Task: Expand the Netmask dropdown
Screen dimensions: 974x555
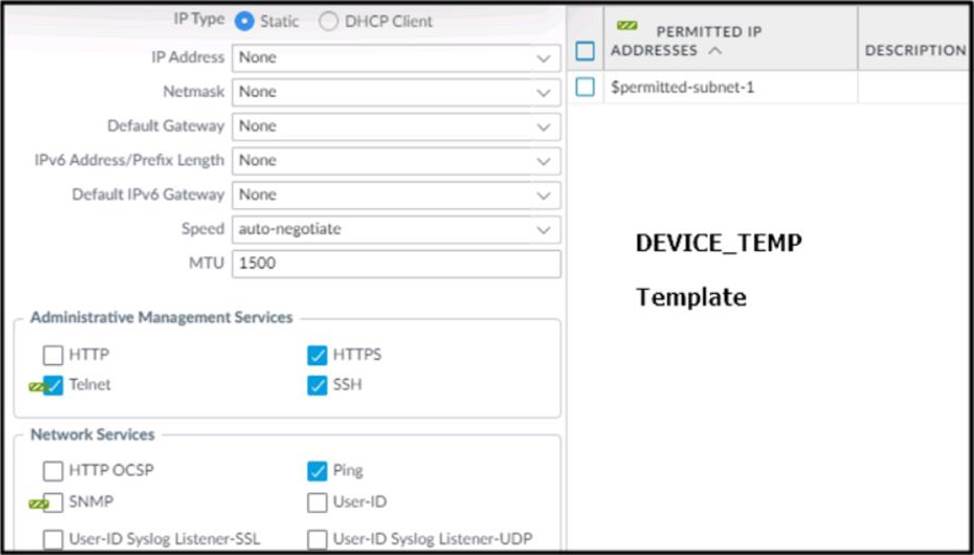Action: [x=543, y=92]
